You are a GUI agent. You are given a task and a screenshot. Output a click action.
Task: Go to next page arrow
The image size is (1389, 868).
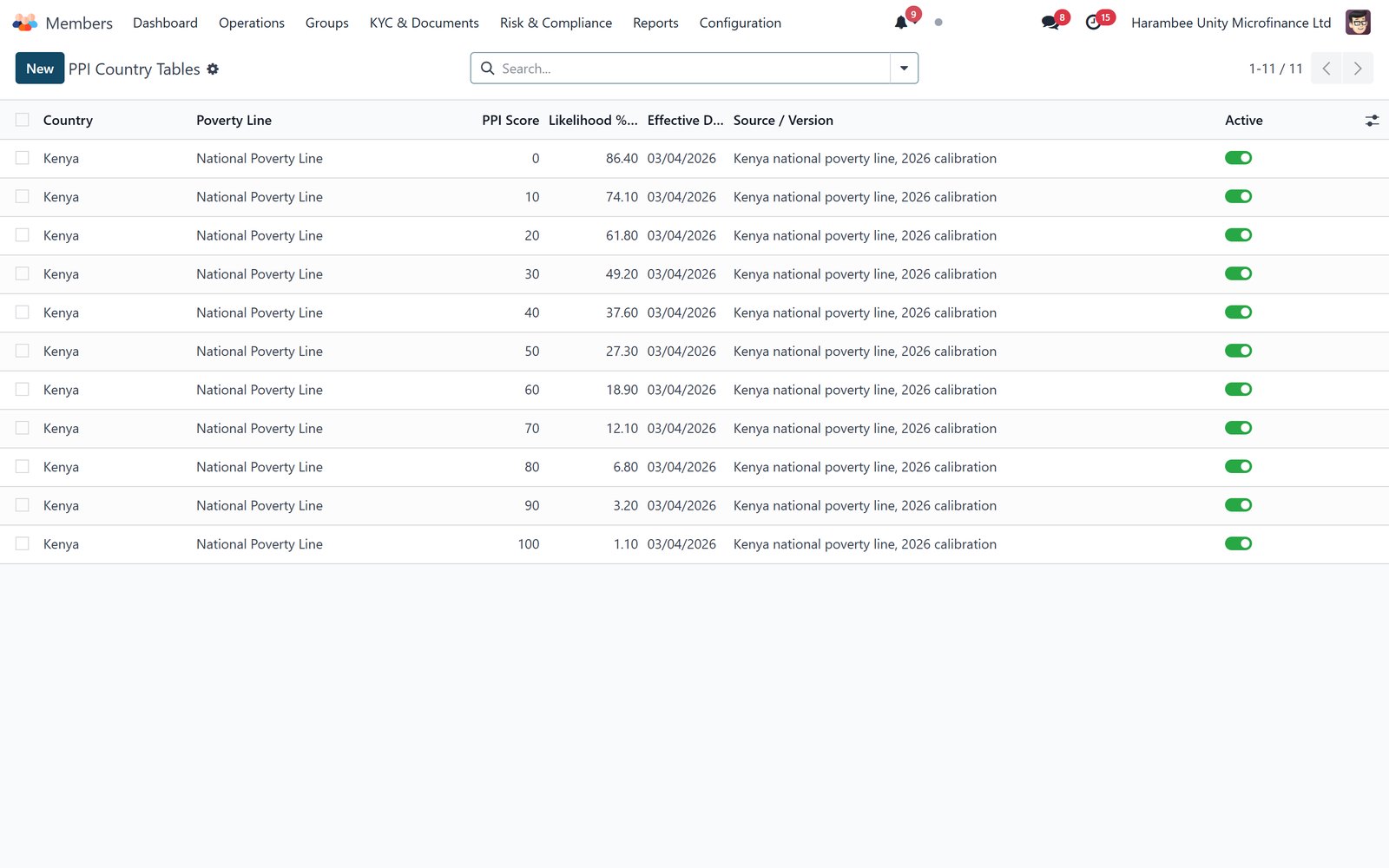pos(1358,69)
